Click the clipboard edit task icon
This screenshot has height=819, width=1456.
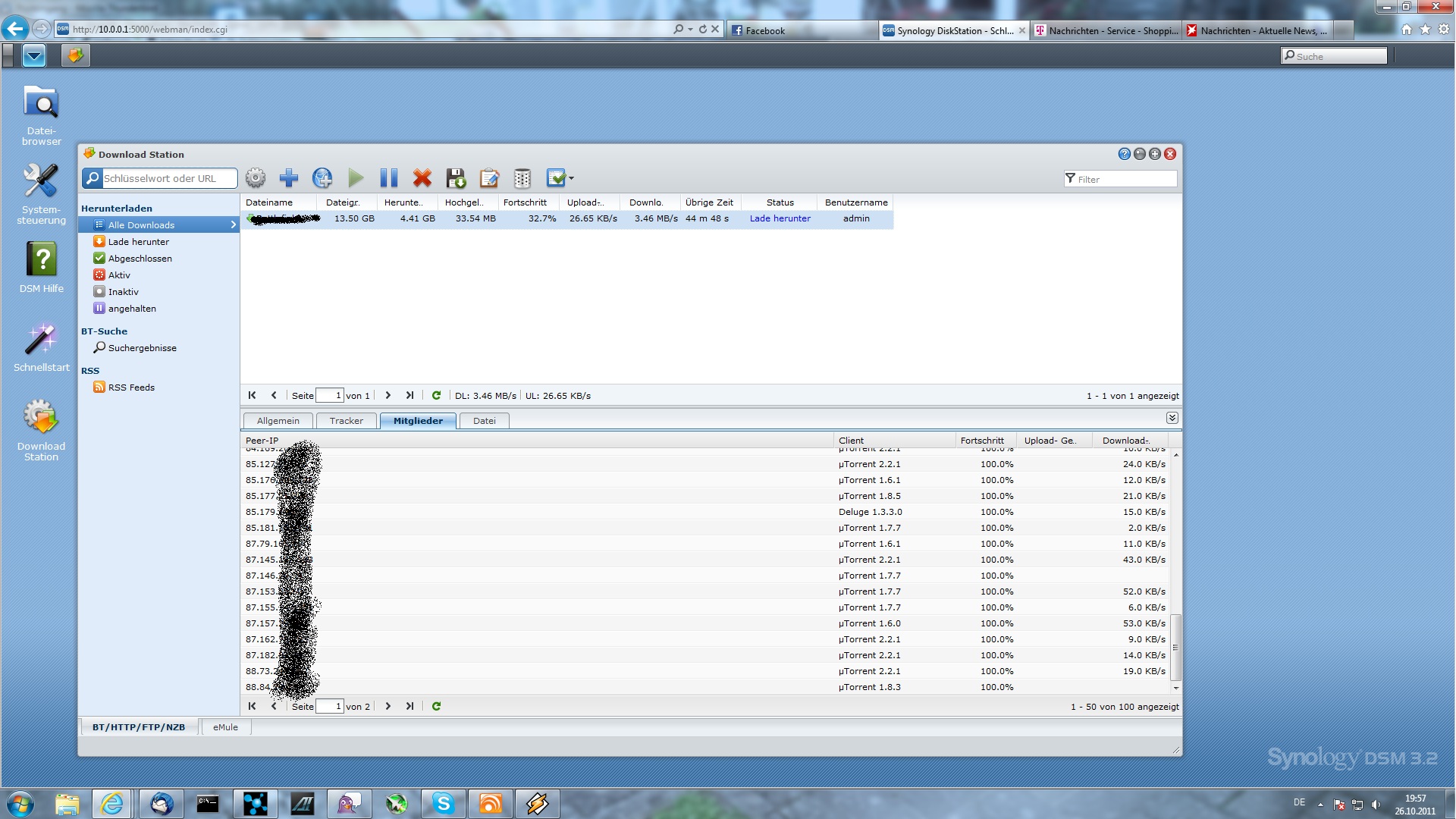click(x=489, y=178)
